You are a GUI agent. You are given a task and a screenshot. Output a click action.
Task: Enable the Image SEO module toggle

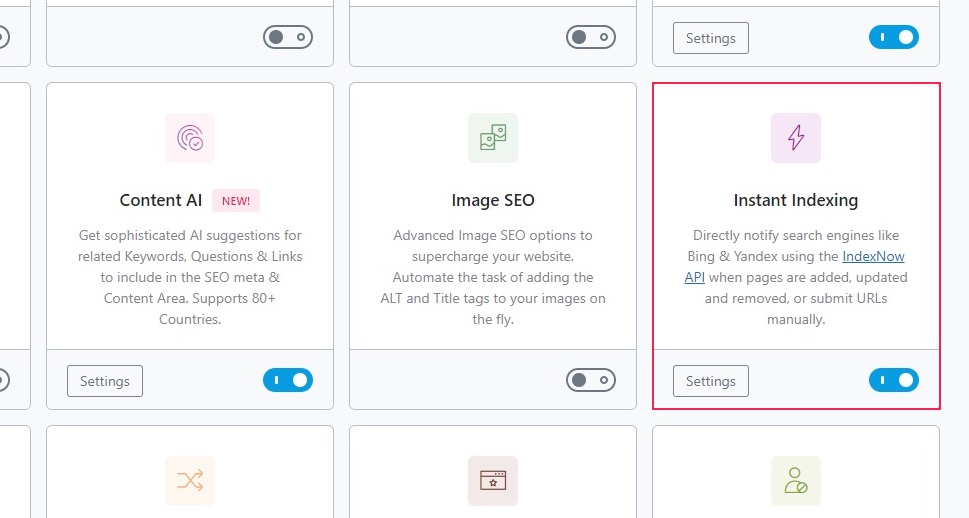coord(590,380)
